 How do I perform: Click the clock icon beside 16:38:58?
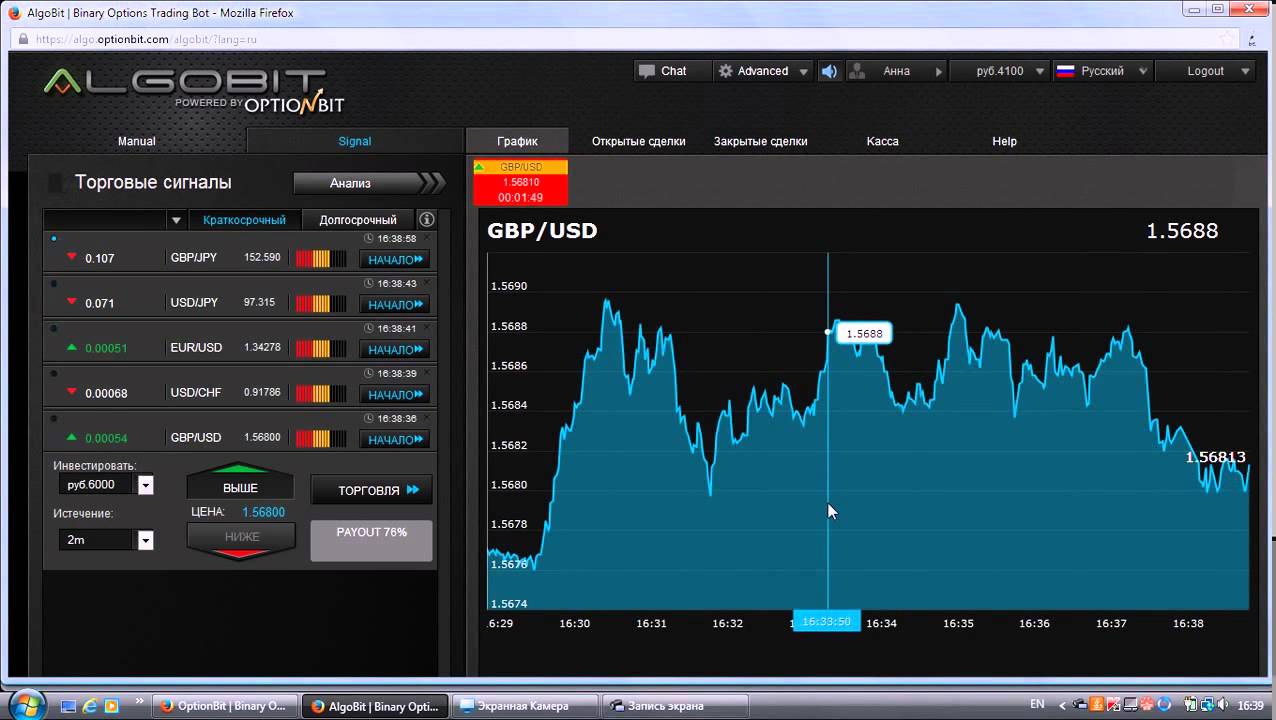369,238
